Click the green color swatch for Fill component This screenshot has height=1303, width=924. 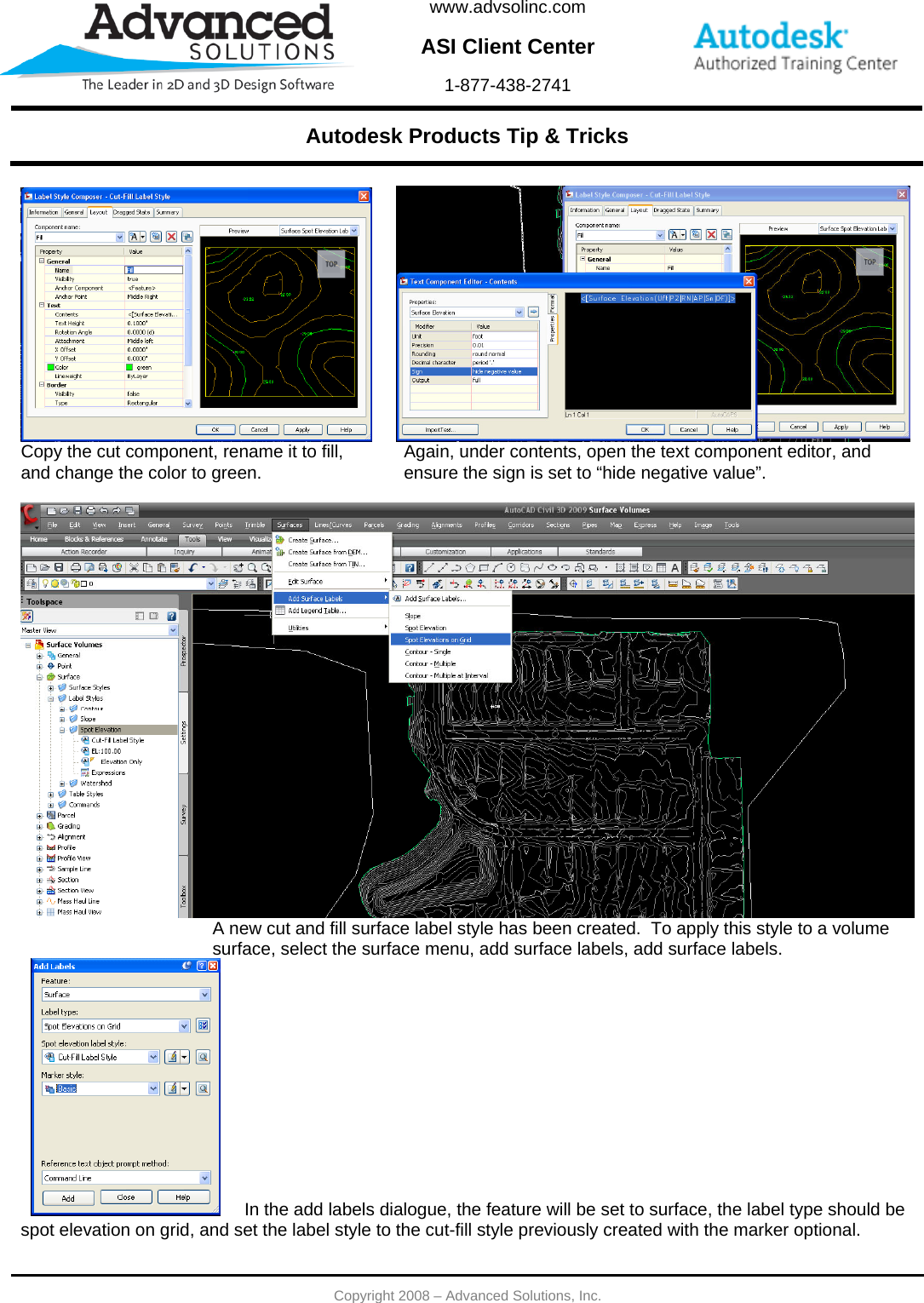click(129, 368)
